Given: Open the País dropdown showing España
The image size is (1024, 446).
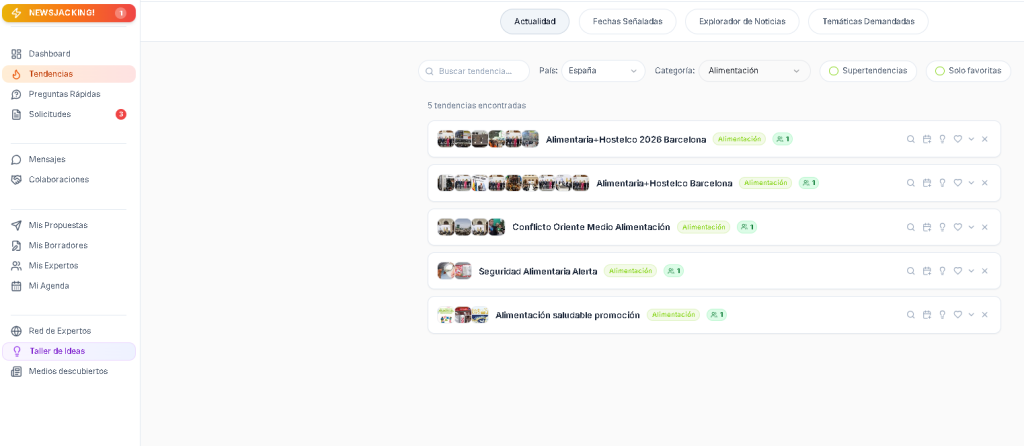Looking at the screenshot, I should (602, 71).
